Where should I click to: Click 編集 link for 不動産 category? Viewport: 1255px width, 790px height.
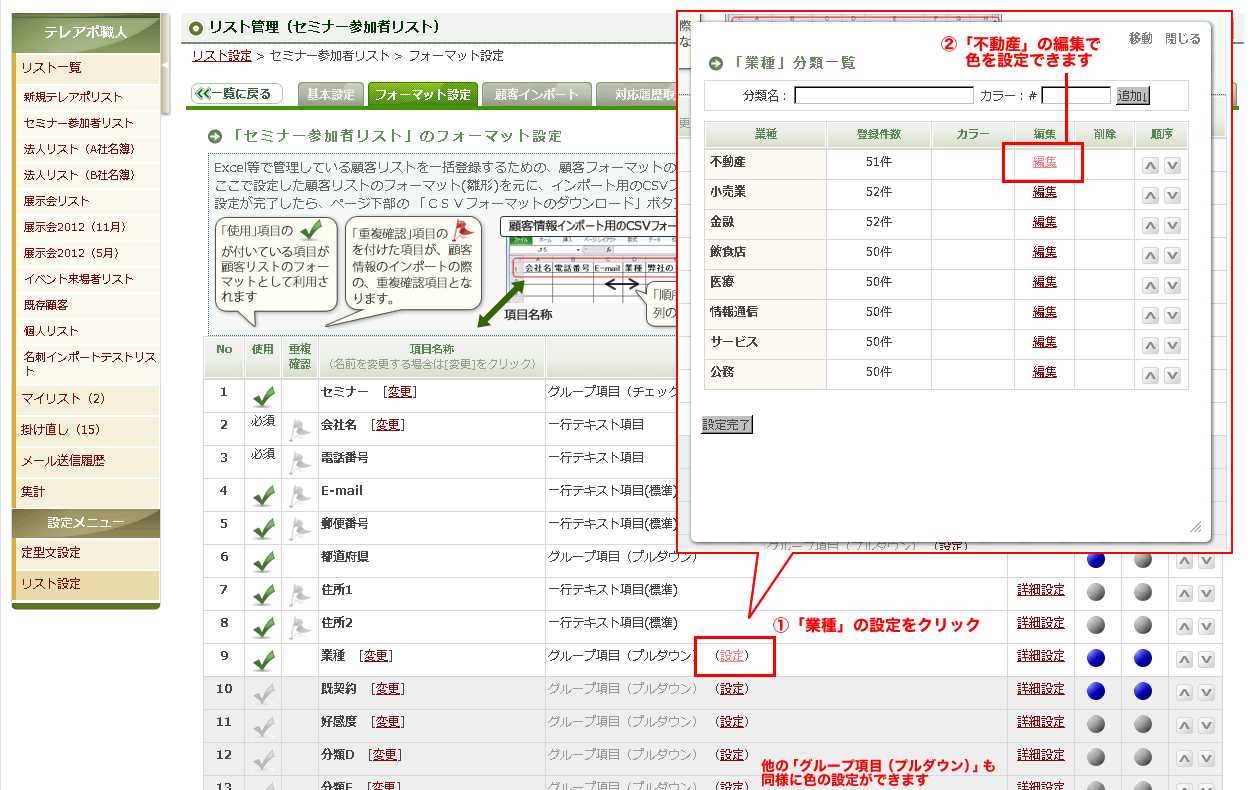1044,162
